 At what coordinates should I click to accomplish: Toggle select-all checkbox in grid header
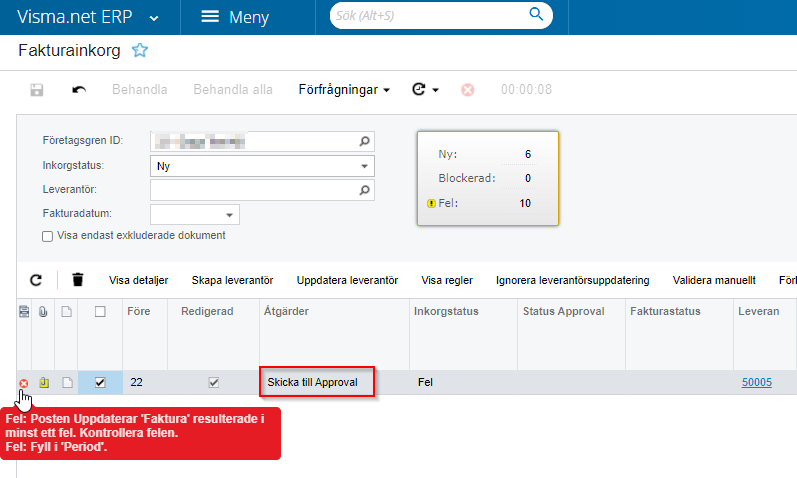[100, 311]
